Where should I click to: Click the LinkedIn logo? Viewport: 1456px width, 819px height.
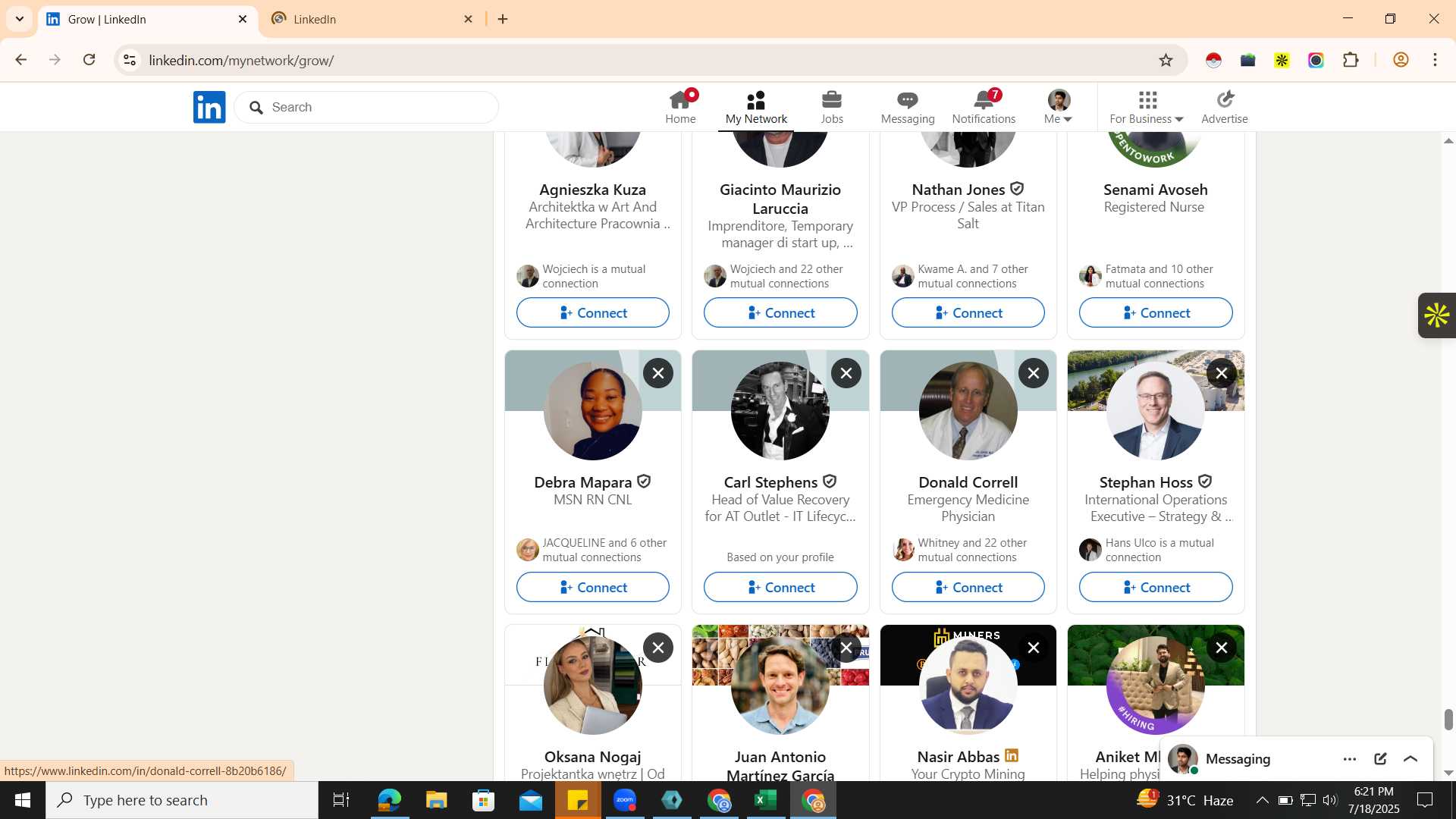[x=209, y=107]
